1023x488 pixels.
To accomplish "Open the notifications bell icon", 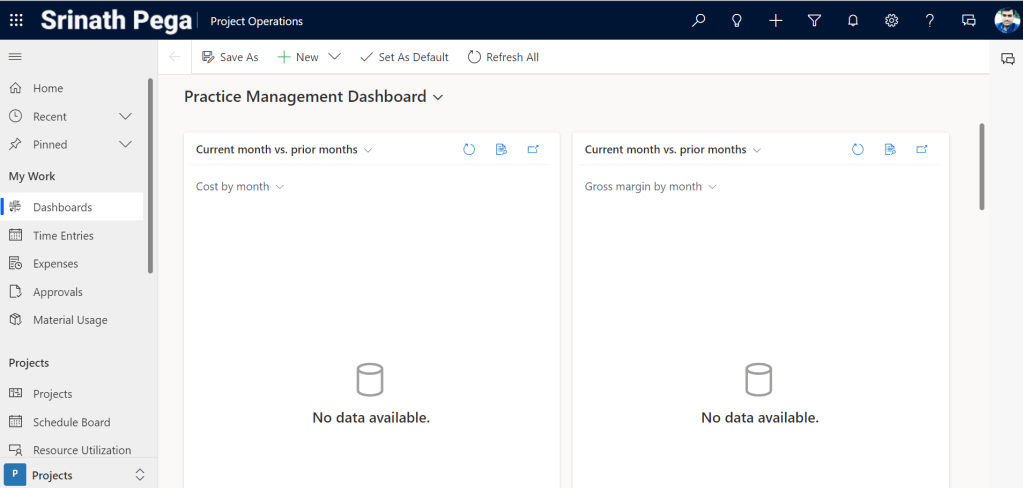I will coord(853,20).
